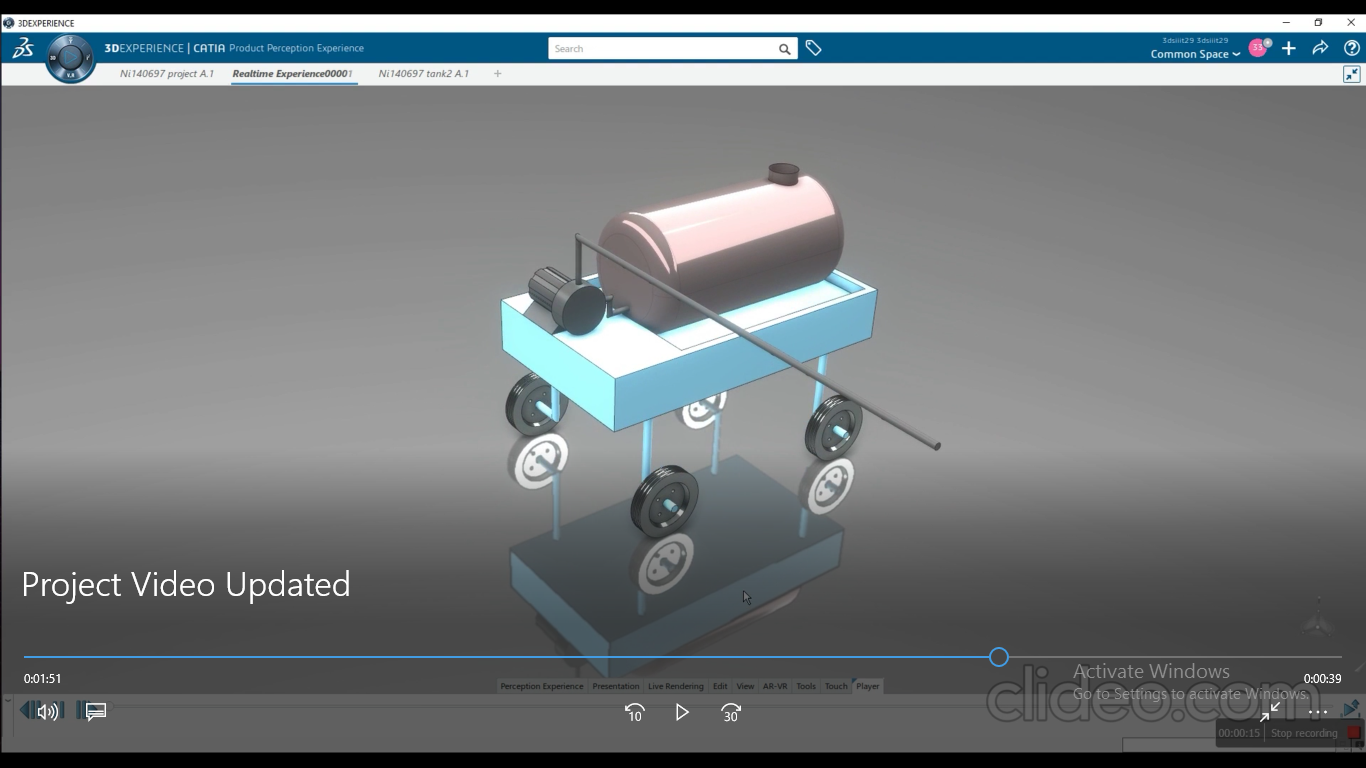Image resolution: width=1366 pixels, height=768 pixels.
Task: Click in the Search input field
Action: pyautogui.click(x=662, y=48)
